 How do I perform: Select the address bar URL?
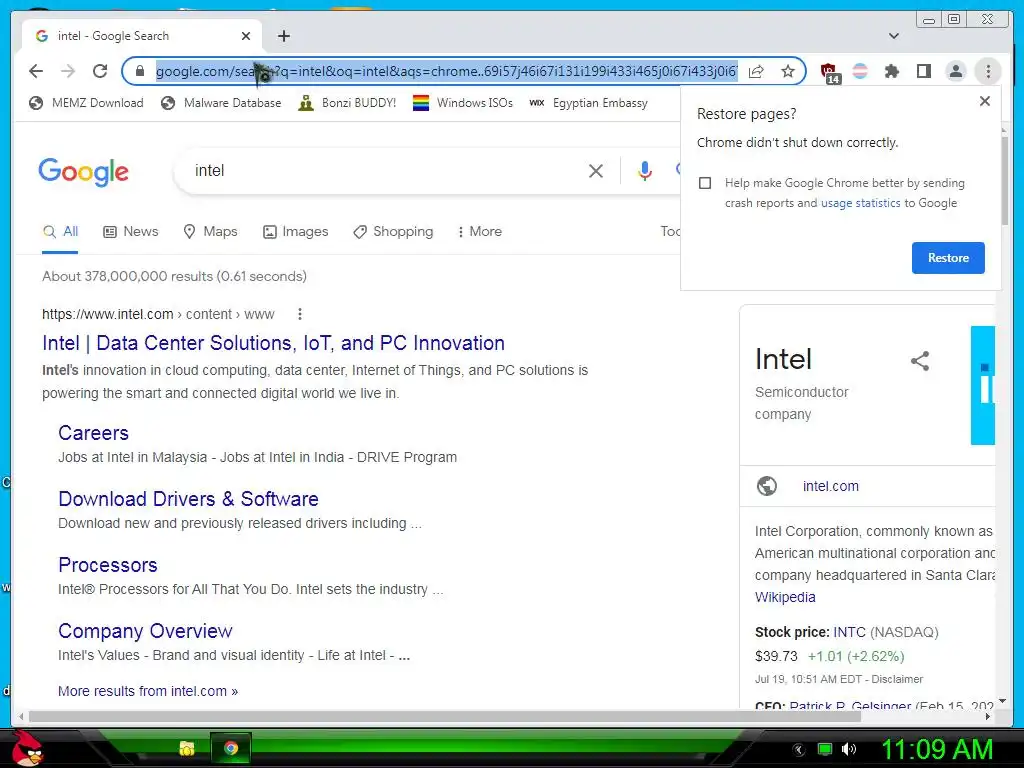[447, 71]
